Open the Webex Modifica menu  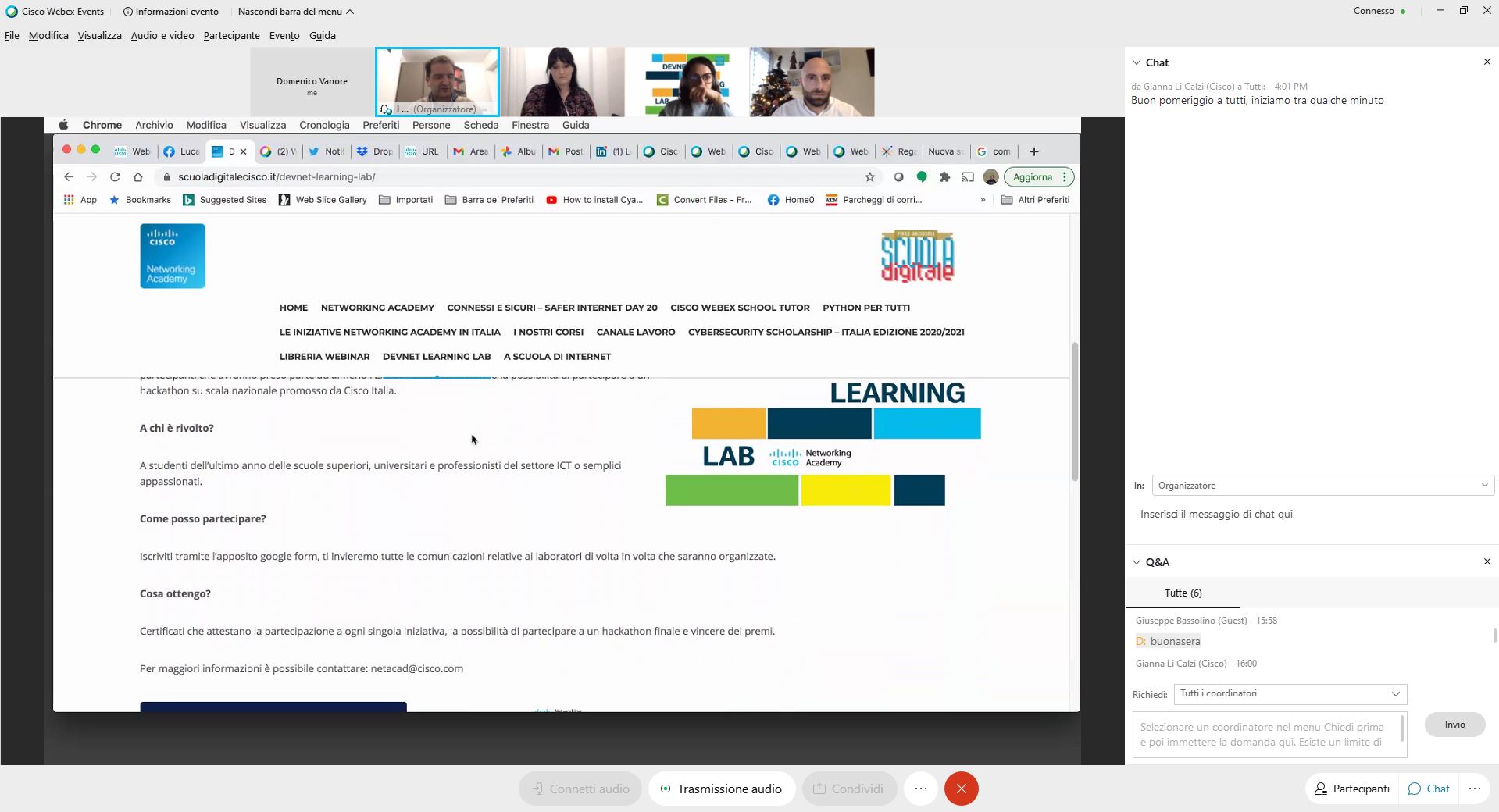48,35
